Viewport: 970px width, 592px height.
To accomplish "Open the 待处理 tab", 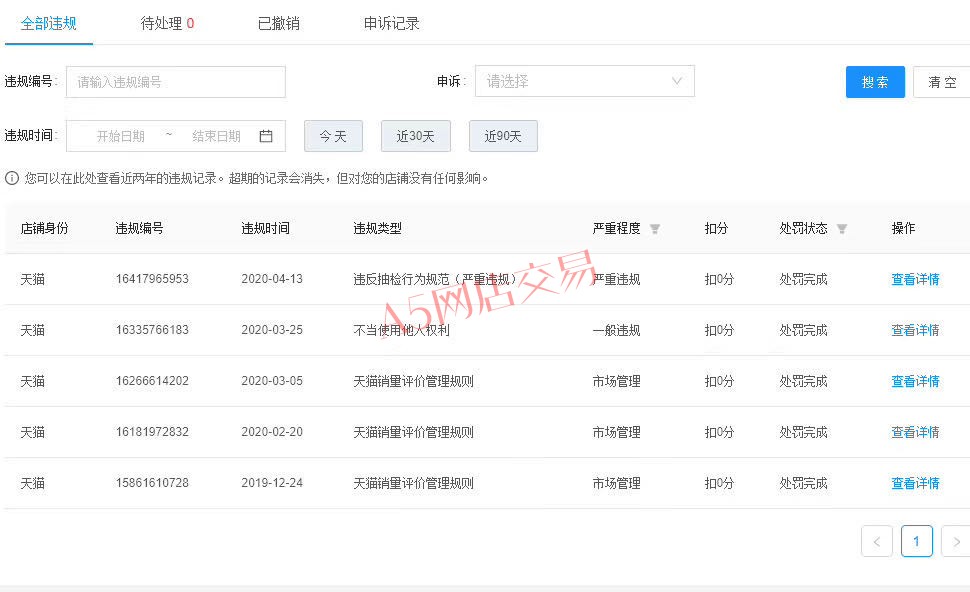I will (x=167, y=23).
